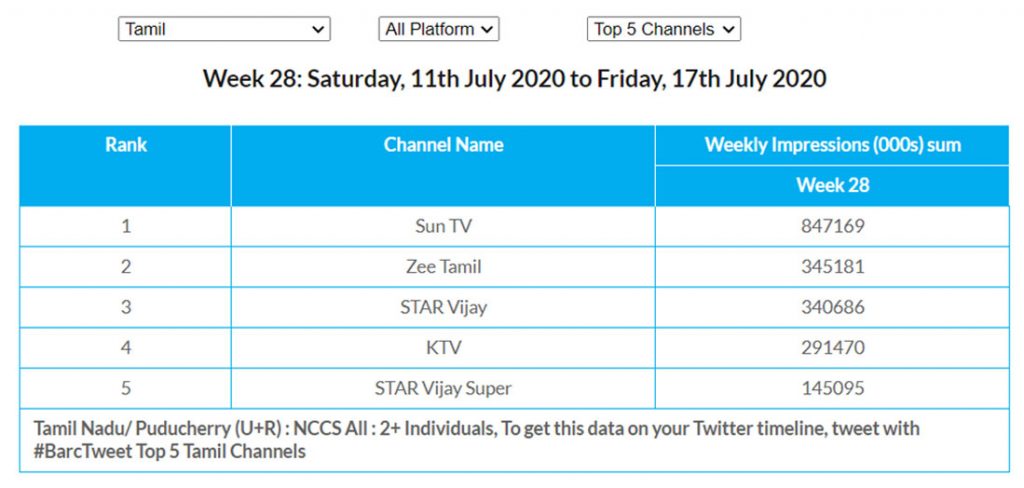1024x488 pixels.
Task: Select the 291470 impressions value
Action: pos(832,348)
